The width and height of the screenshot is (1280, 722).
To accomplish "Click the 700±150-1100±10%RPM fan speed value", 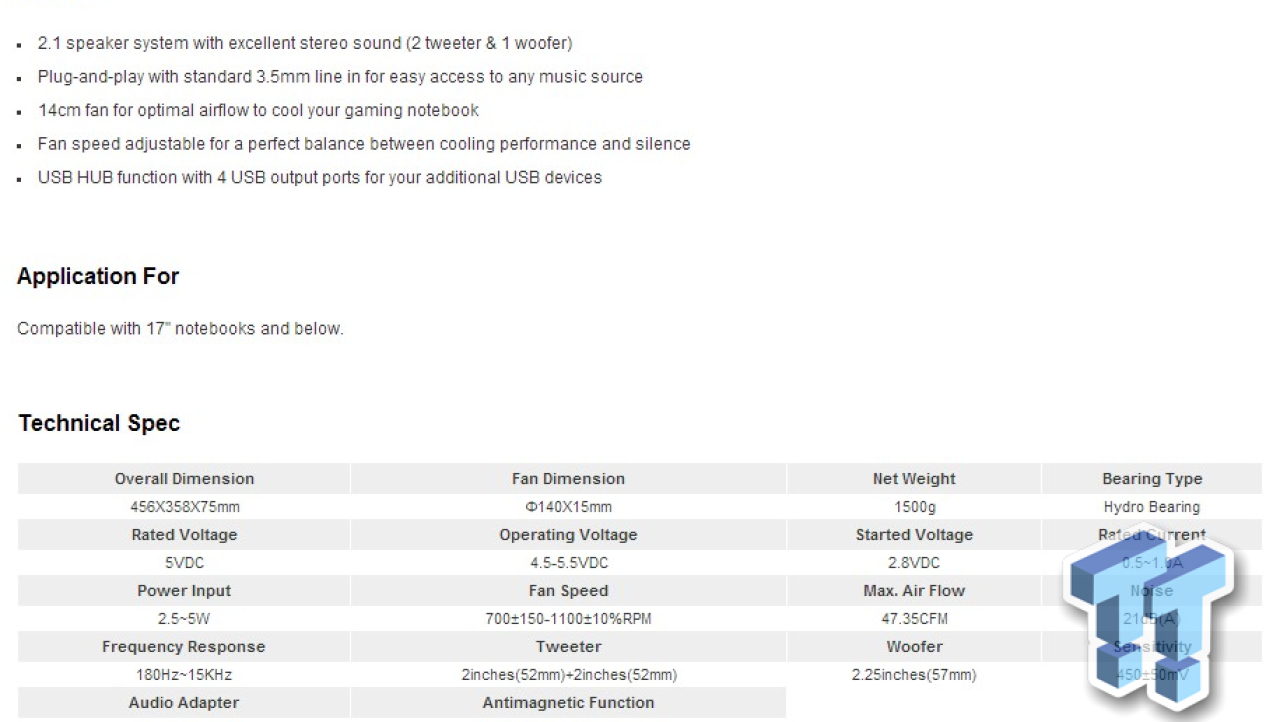I will pos(568,619).
